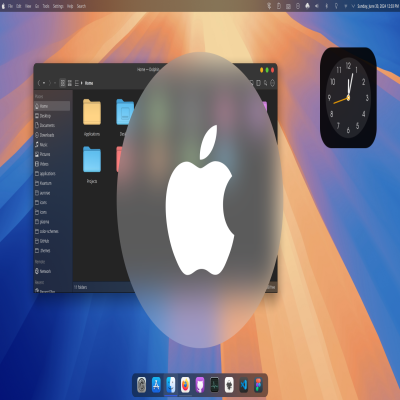Open the forward history dropdown arrow
400x400 pixels.
[x=55, y=83]
